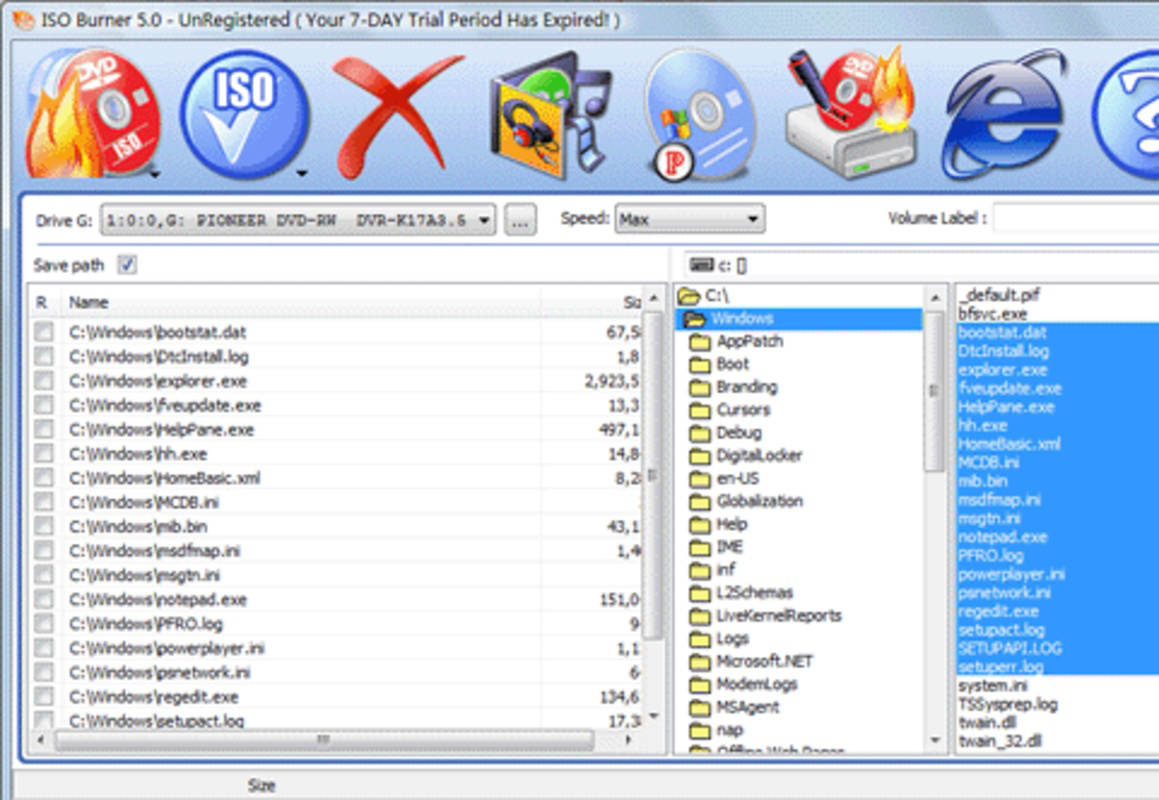
Task: Select system.ini in file list
Action: point(993,685)
